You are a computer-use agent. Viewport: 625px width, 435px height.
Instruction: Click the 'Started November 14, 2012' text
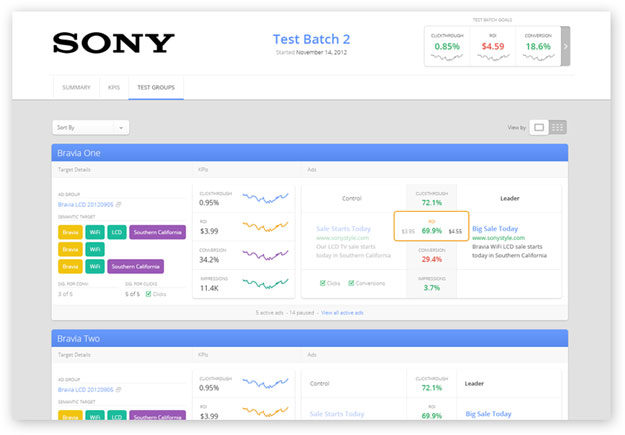311,52
